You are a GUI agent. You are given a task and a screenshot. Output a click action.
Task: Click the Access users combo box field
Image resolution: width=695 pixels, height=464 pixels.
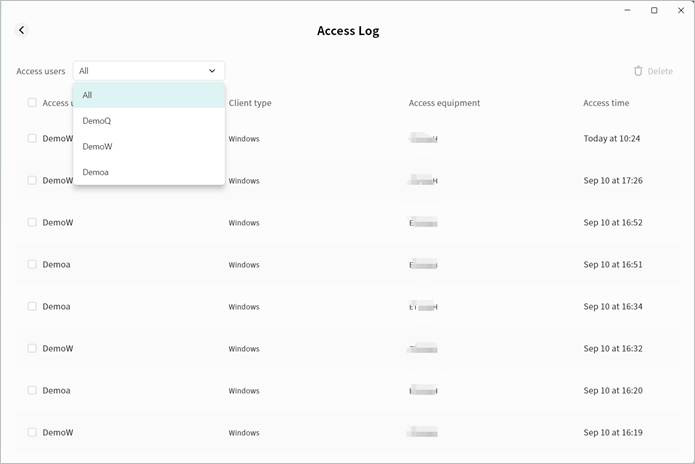click(140, 71)
